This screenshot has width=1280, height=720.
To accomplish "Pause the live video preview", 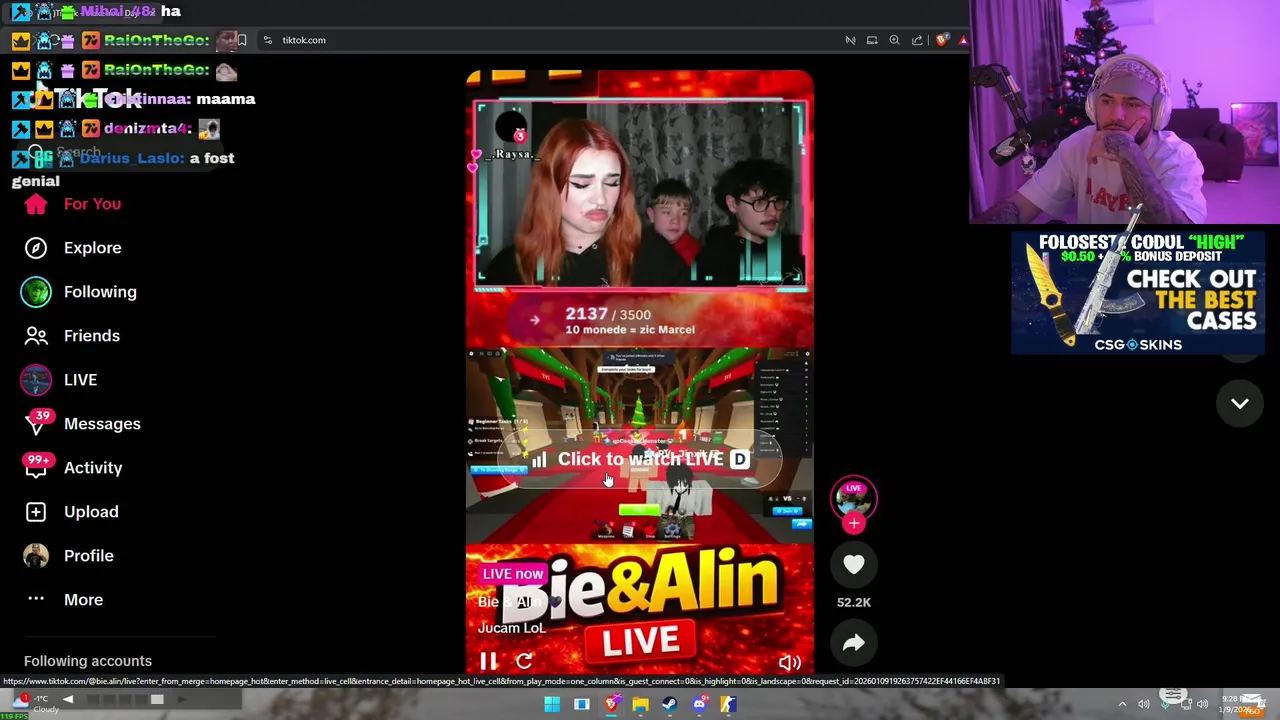I will 488,661.
